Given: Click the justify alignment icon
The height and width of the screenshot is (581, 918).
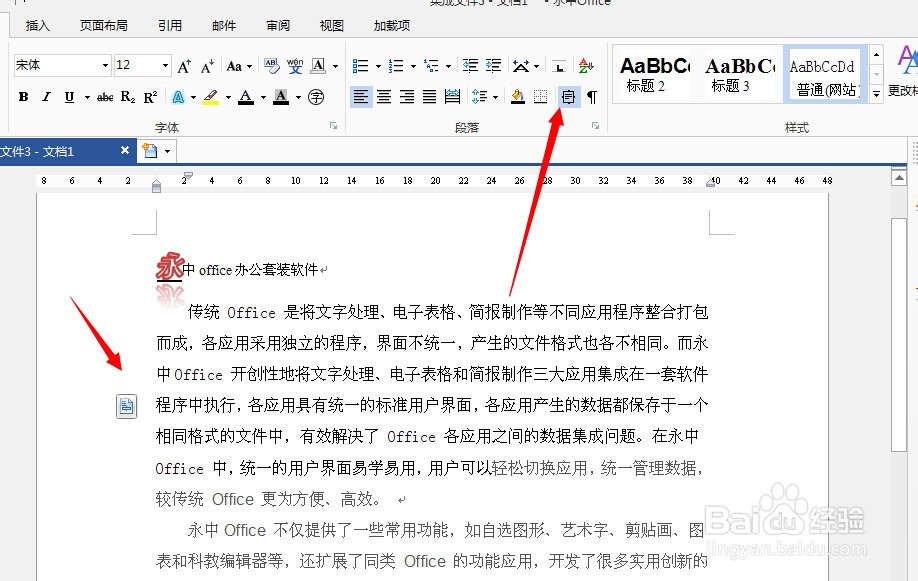Looking at the screenshot, I should (430, 97).
